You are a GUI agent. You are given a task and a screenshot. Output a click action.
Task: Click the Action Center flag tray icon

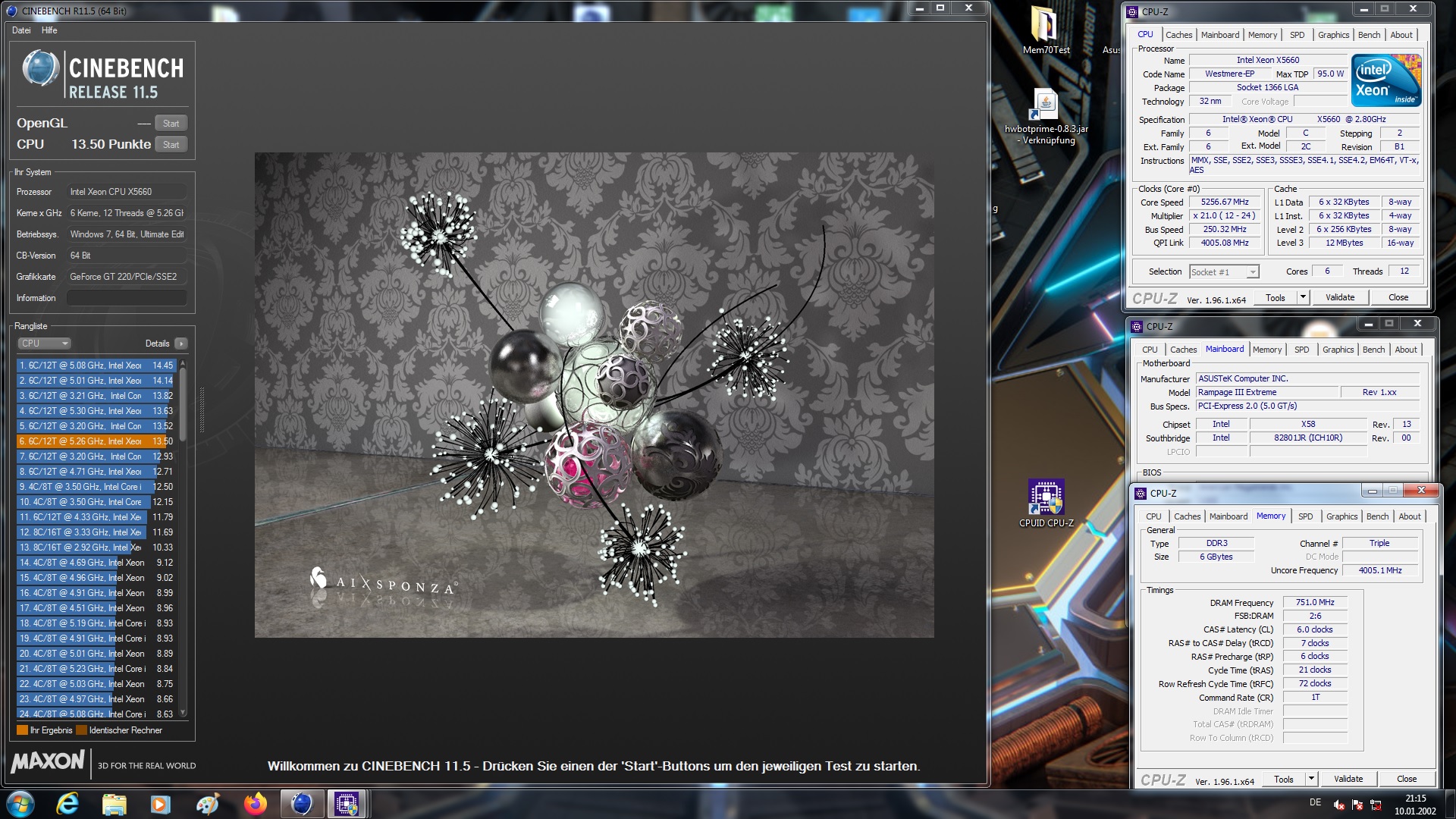1357,805
